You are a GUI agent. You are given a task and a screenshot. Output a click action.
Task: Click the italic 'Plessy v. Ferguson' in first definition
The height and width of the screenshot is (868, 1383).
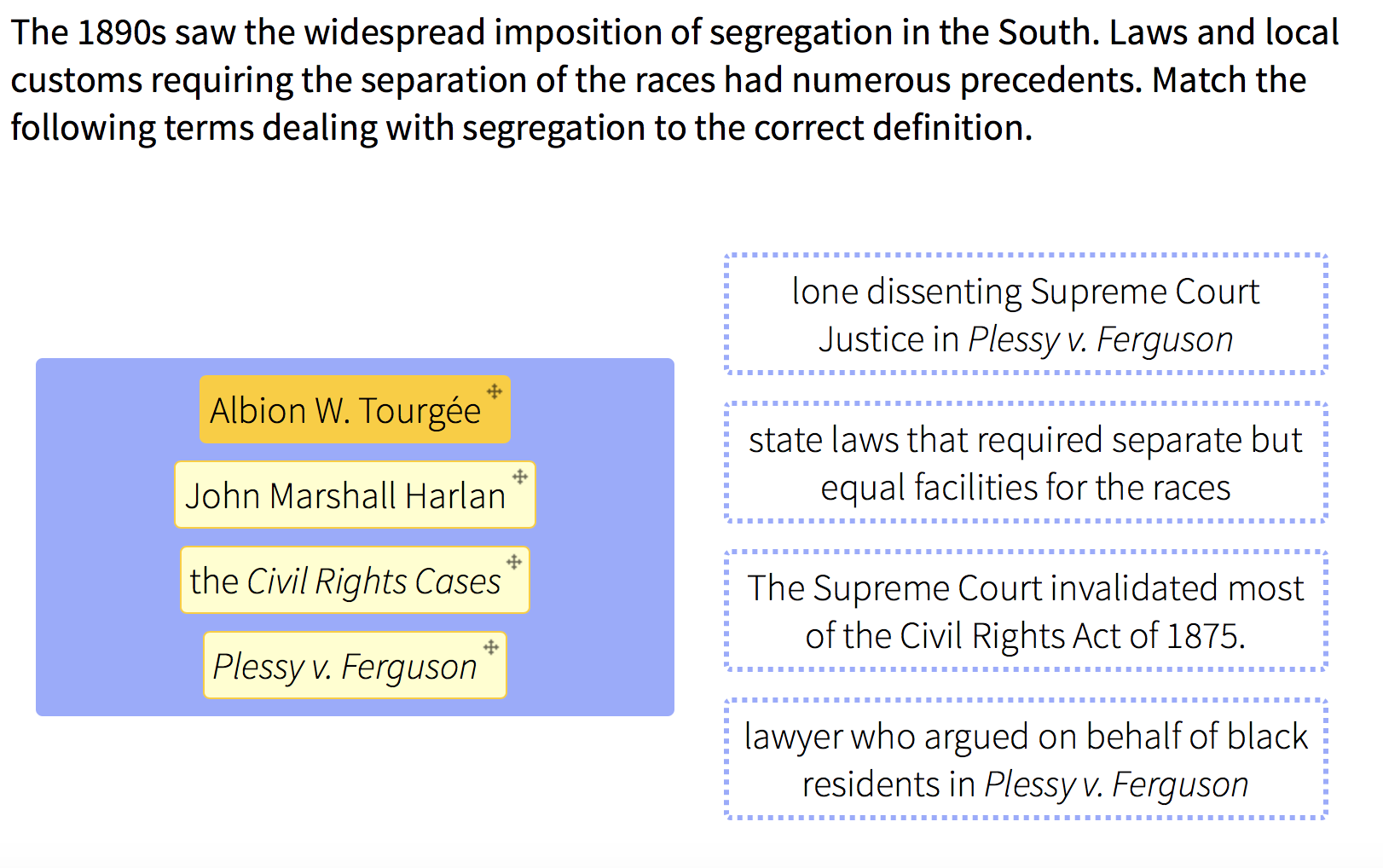coord(1101,339)
